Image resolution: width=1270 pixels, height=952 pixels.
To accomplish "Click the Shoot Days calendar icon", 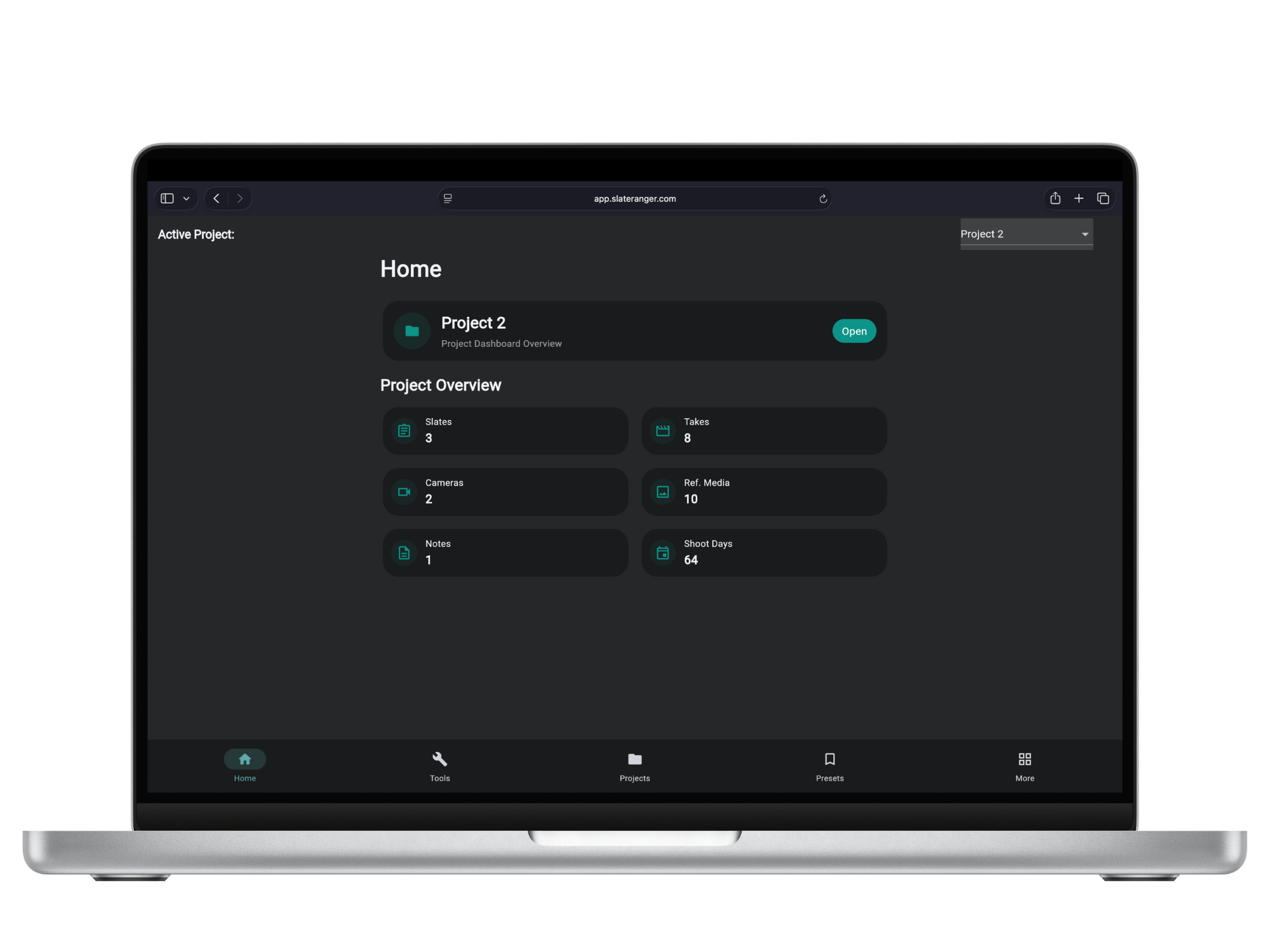I will [662, 553].
